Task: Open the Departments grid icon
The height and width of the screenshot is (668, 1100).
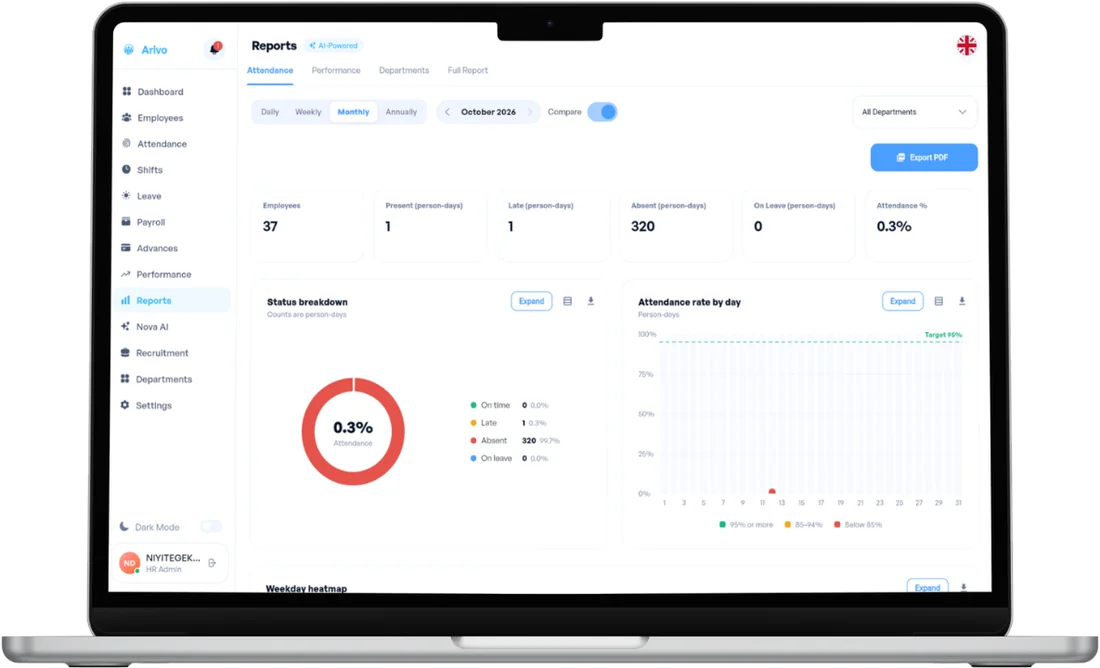Action: [125, 379]
